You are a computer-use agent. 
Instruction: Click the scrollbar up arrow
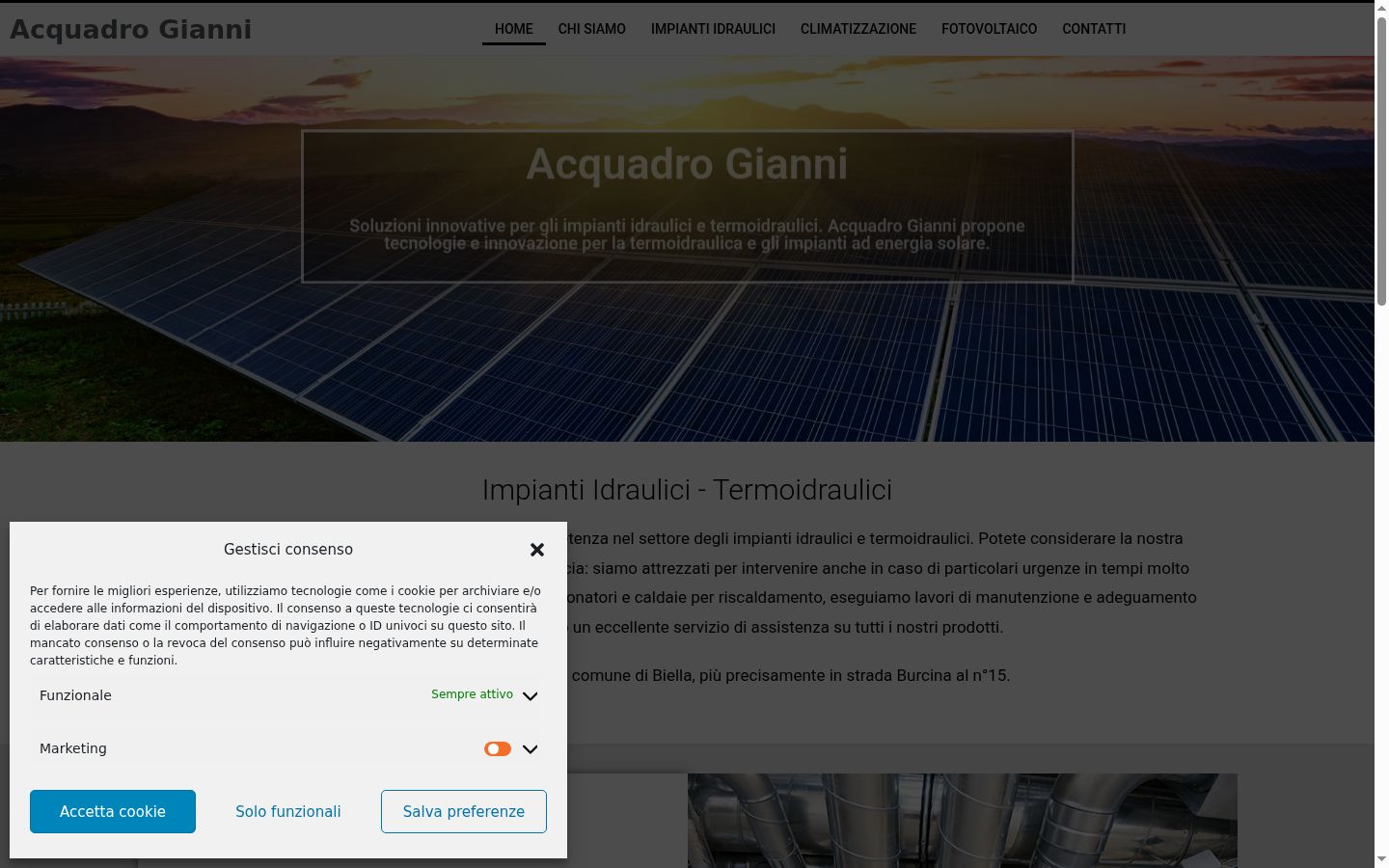1381,8
